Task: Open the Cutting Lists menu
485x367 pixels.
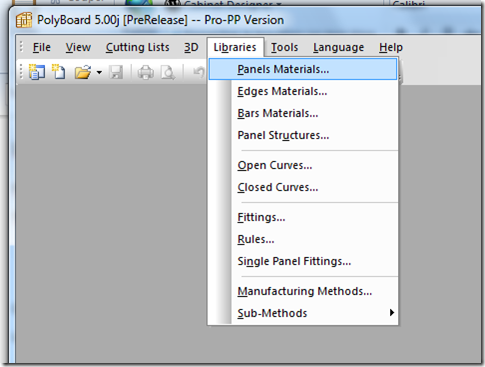Action: (x=137, y=47)
